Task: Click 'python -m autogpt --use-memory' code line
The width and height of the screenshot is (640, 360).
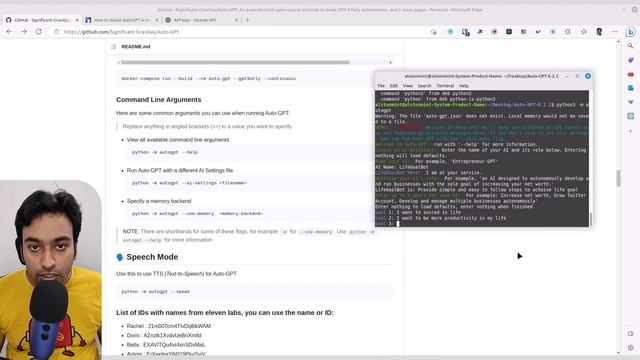Action: 197,213
